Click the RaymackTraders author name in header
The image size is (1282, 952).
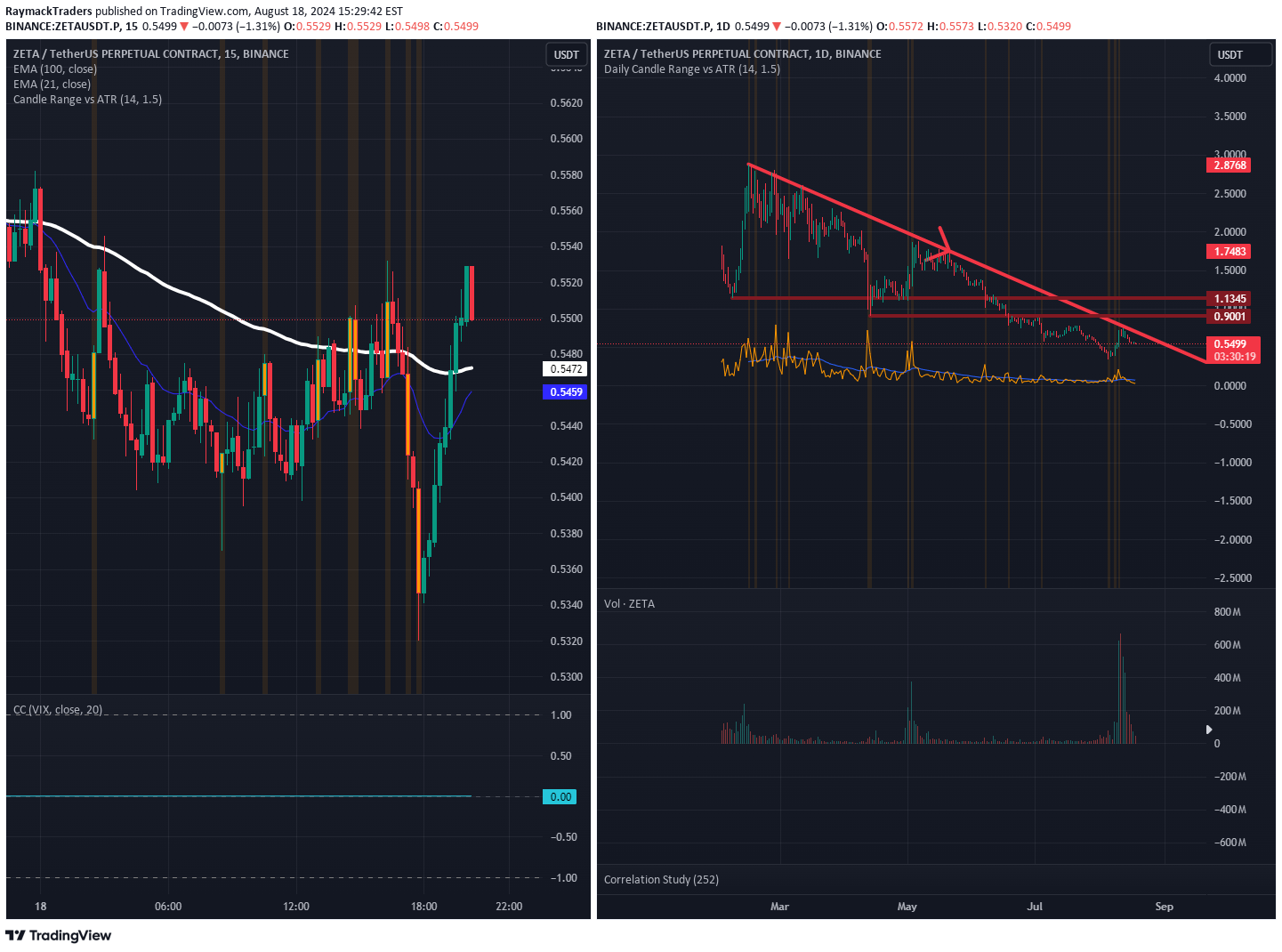point(49,12)
